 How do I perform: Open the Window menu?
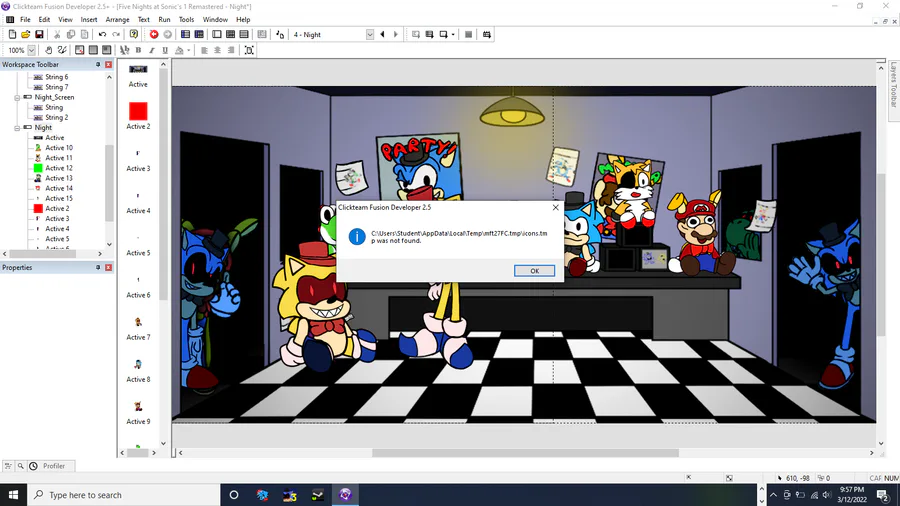click(215, 20)
